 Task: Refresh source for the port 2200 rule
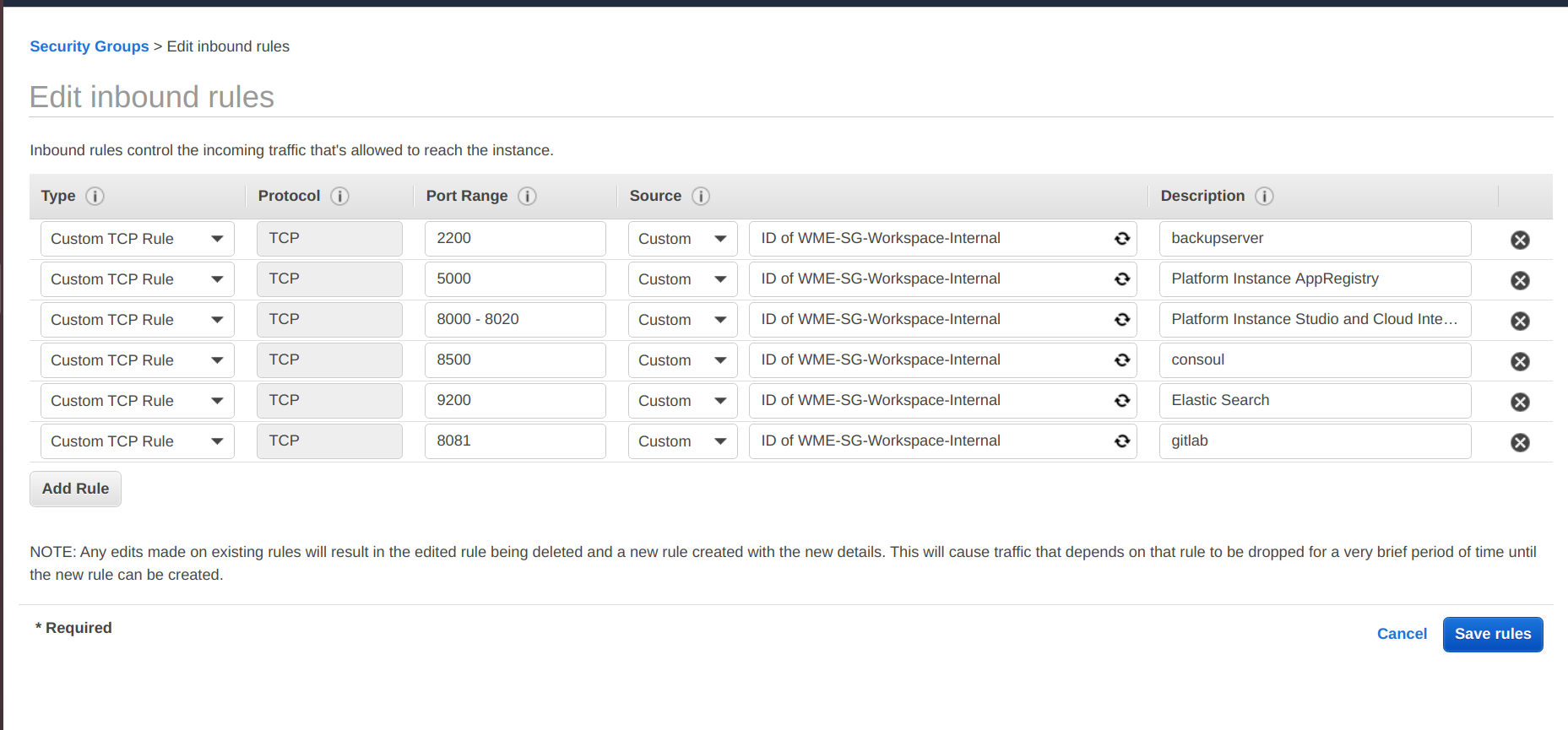pyautogui.click(x=1121, y=239)
